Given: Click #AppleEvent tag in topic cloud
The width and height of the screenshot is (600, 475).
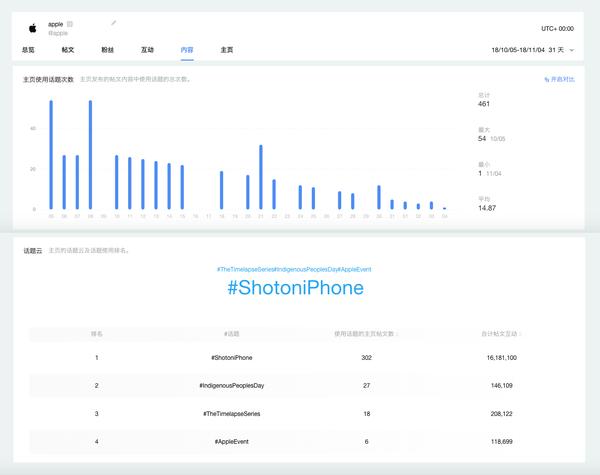Looking at the screenshot, I should (354, 269).
